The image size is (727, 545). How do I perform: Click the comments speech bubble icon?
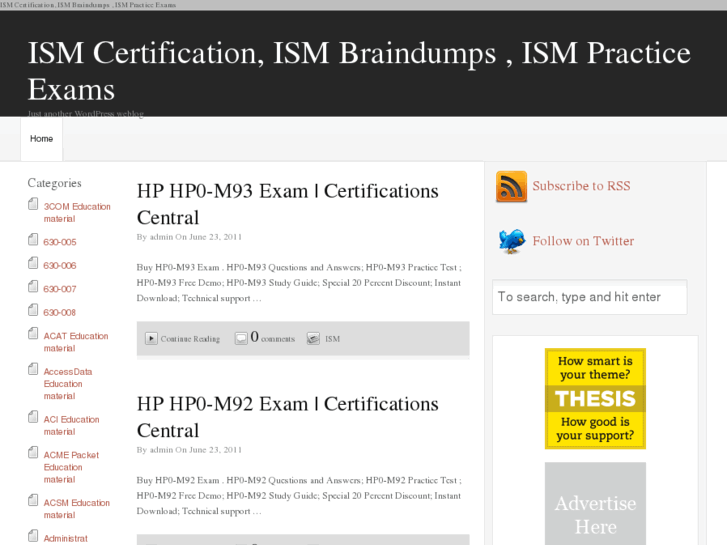(x=241, y=339)
